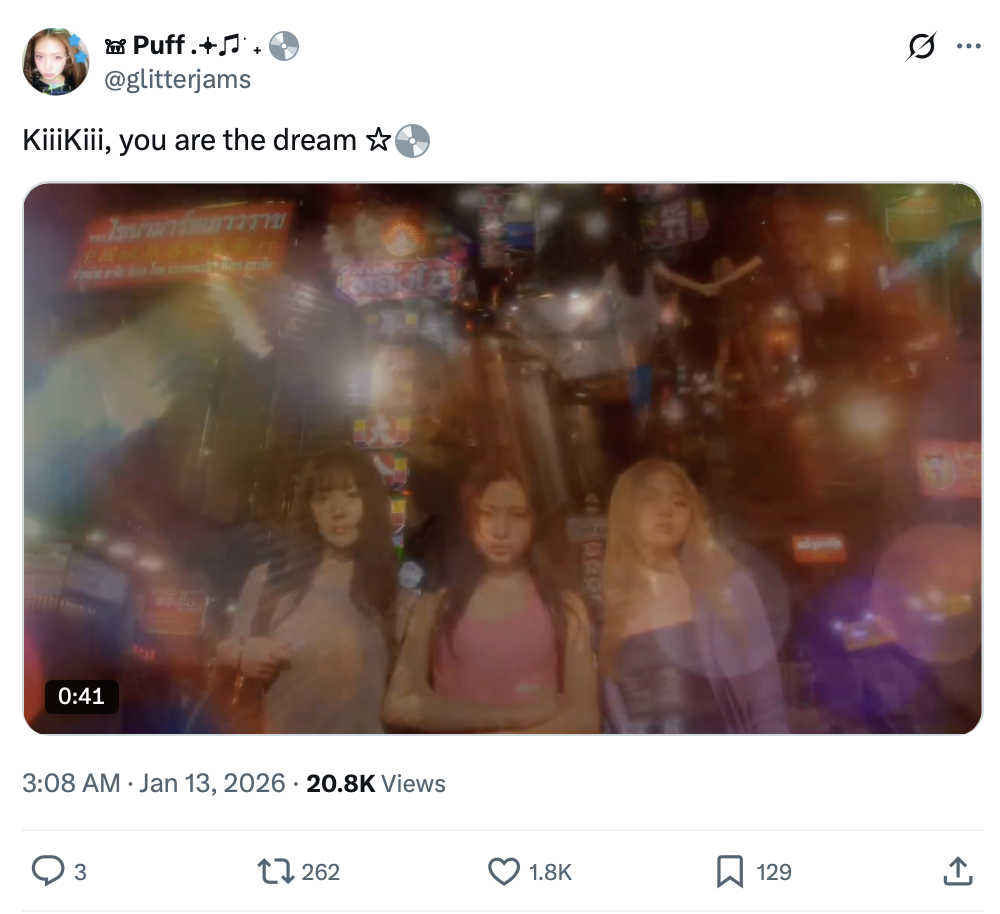Like the post with the heart icon

click(x=503, y=871)
